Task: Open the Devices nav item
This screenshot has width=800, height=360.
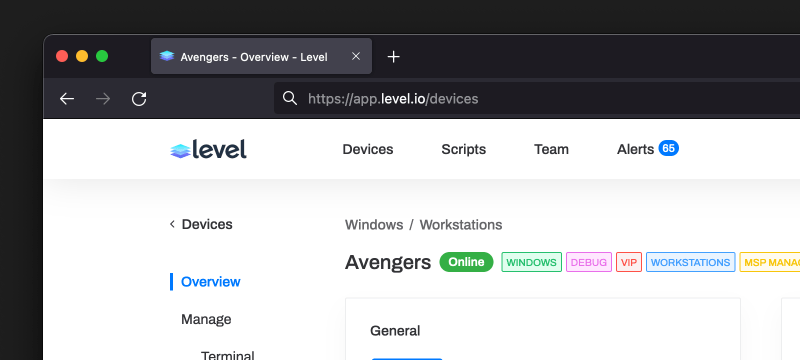Action: [x=368, y=149]
